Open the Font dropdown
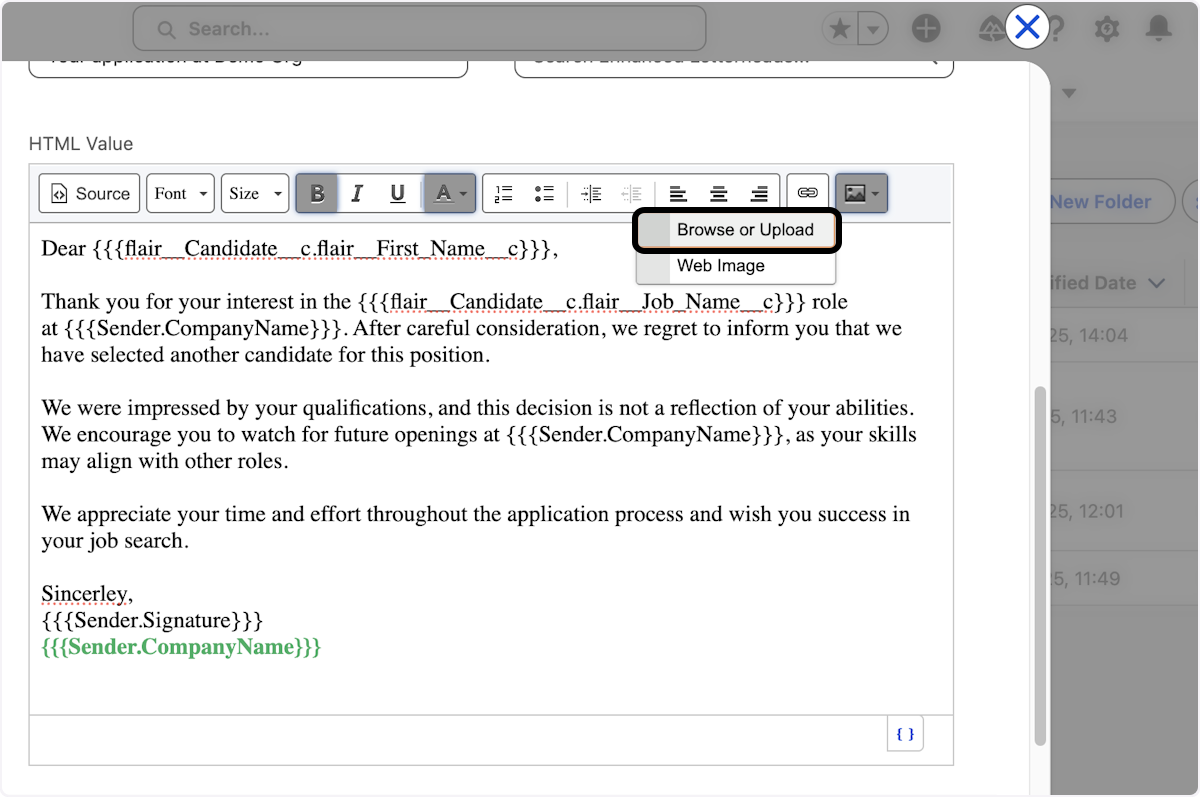 pos(181,194)
